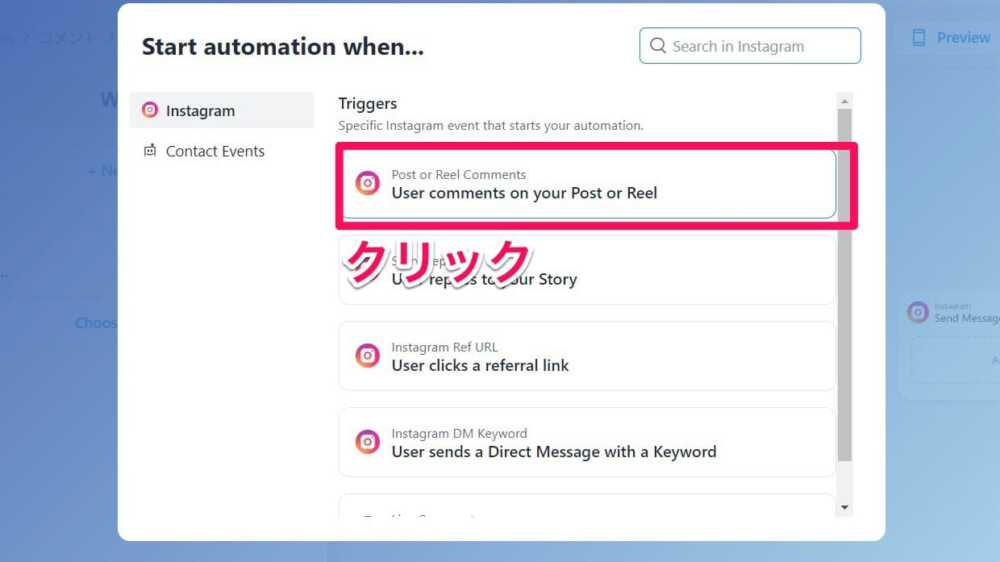The image size is (1000, 562).
Task: Click the Instagram DM Keyword trigger icon
Action: coord(368,442)
